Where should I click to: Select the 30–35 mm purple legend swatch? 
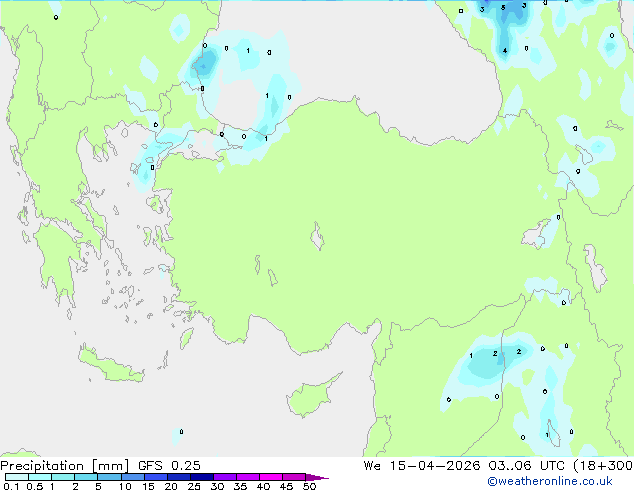point(224,477)
